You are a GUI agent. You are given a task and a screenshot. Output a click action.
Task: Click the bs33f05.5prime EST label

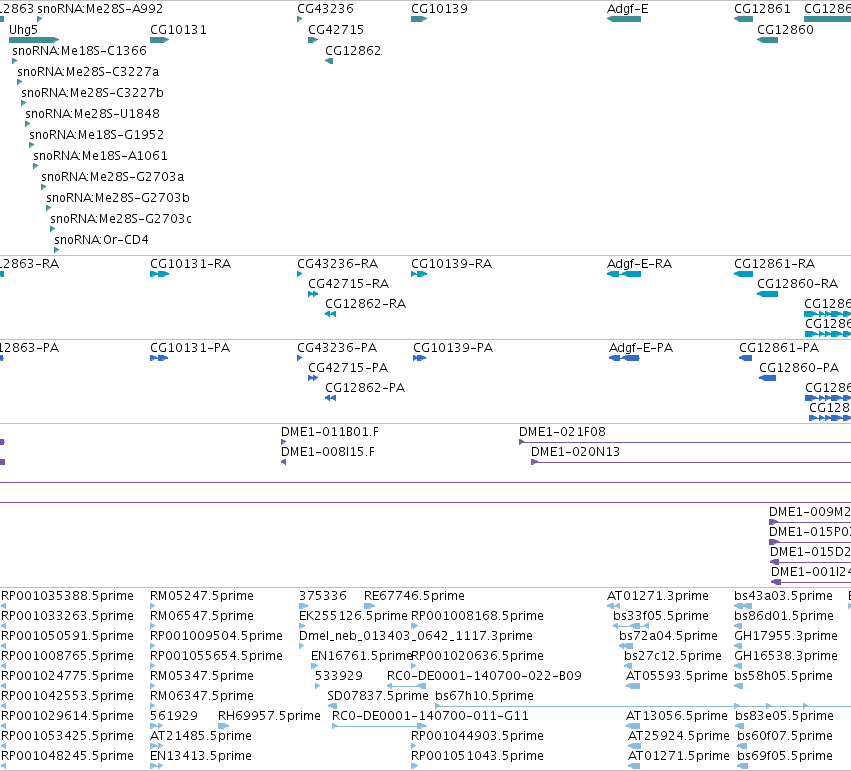661,616
